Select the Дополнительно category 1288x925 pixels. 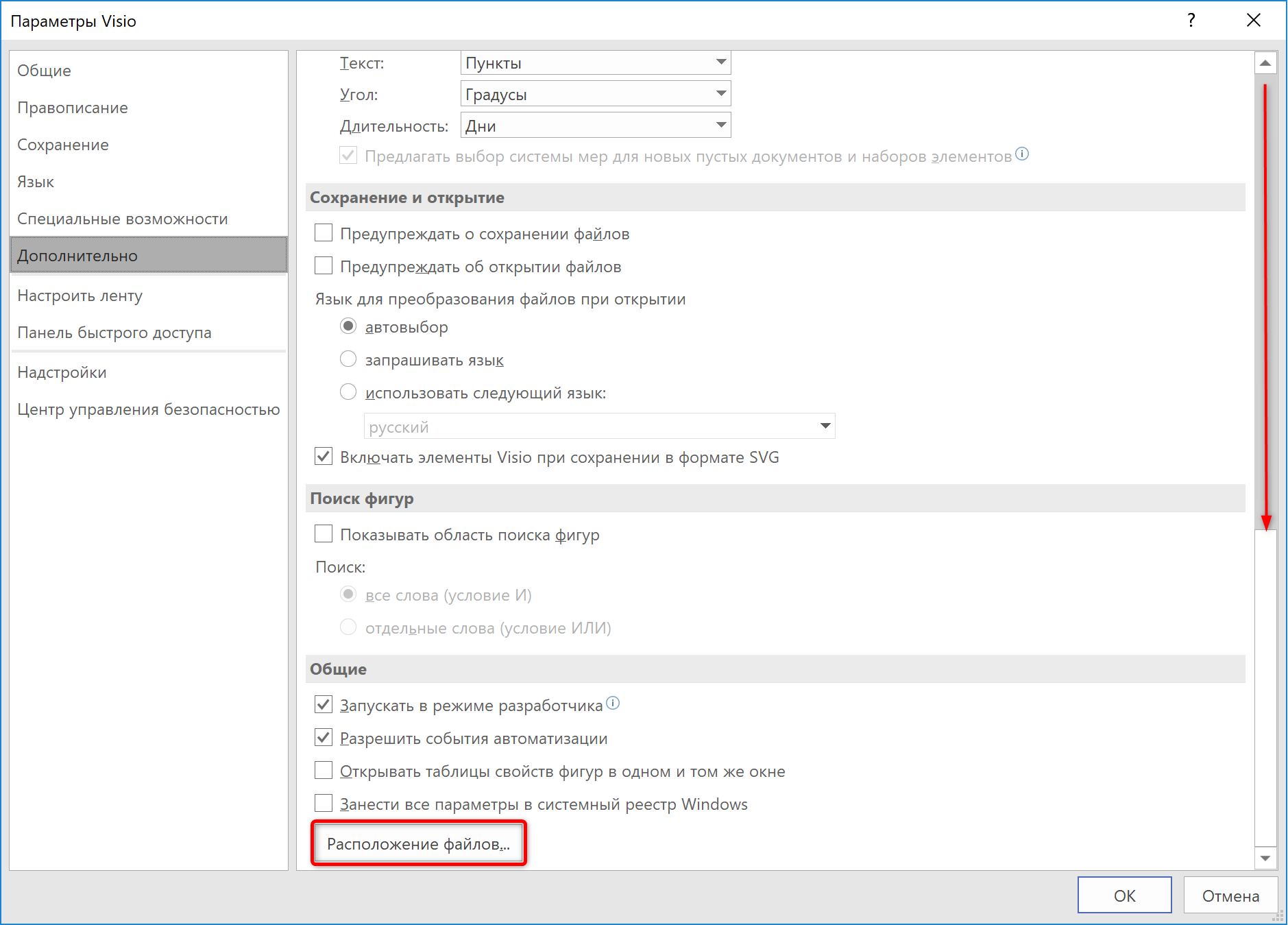click(x=149, y=255)
